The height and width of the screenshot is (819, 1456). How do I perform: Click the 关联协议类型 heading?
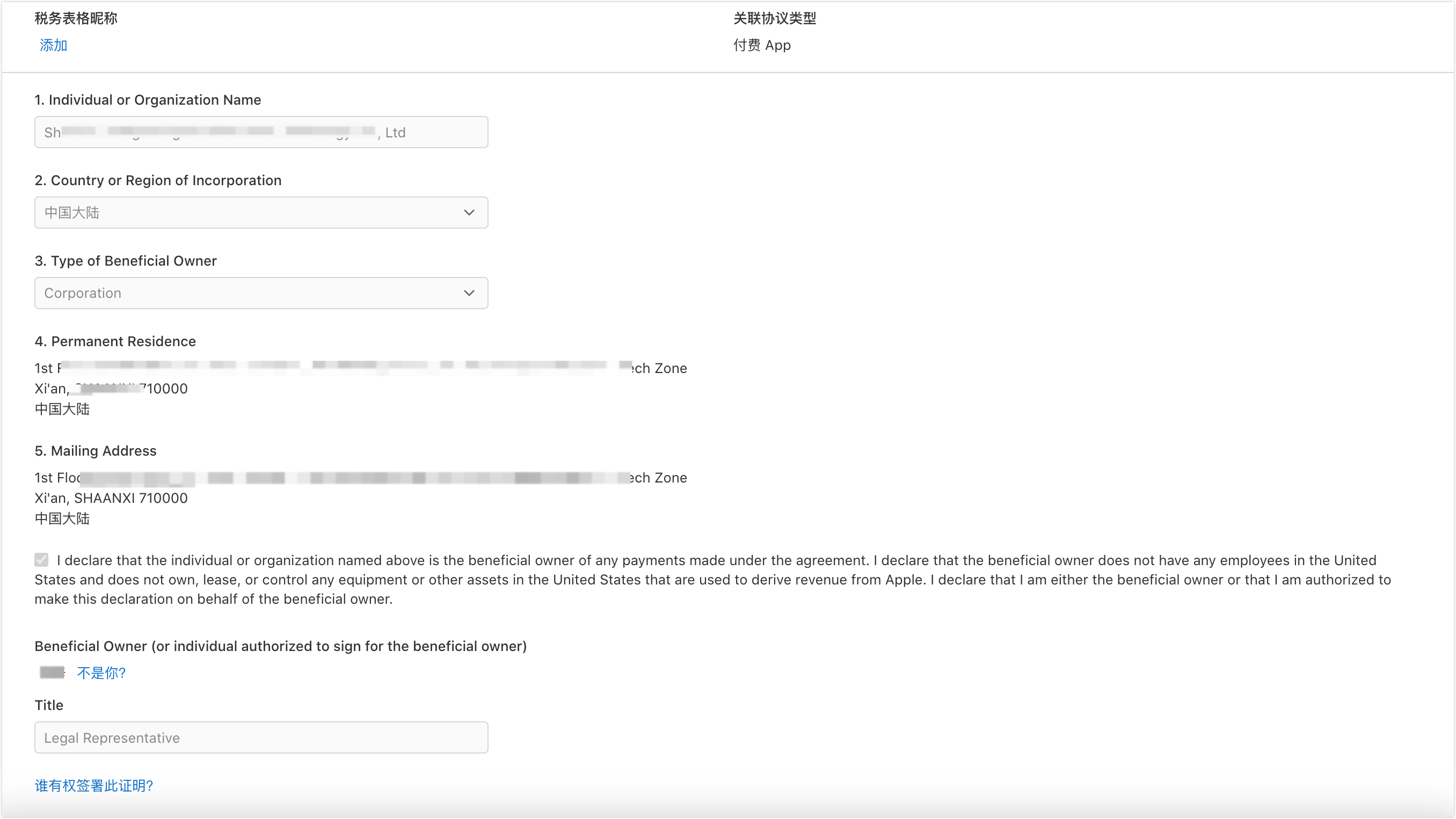(x=774, y=18)
